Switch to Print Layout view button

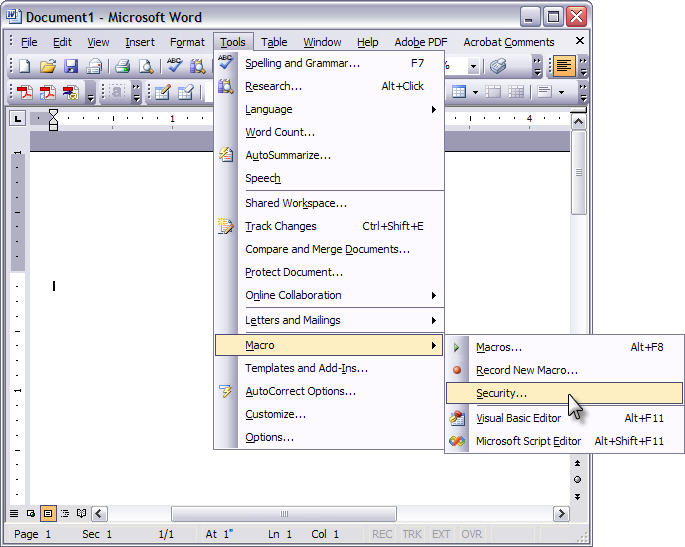pyautogui.click(x=47, y=513)
